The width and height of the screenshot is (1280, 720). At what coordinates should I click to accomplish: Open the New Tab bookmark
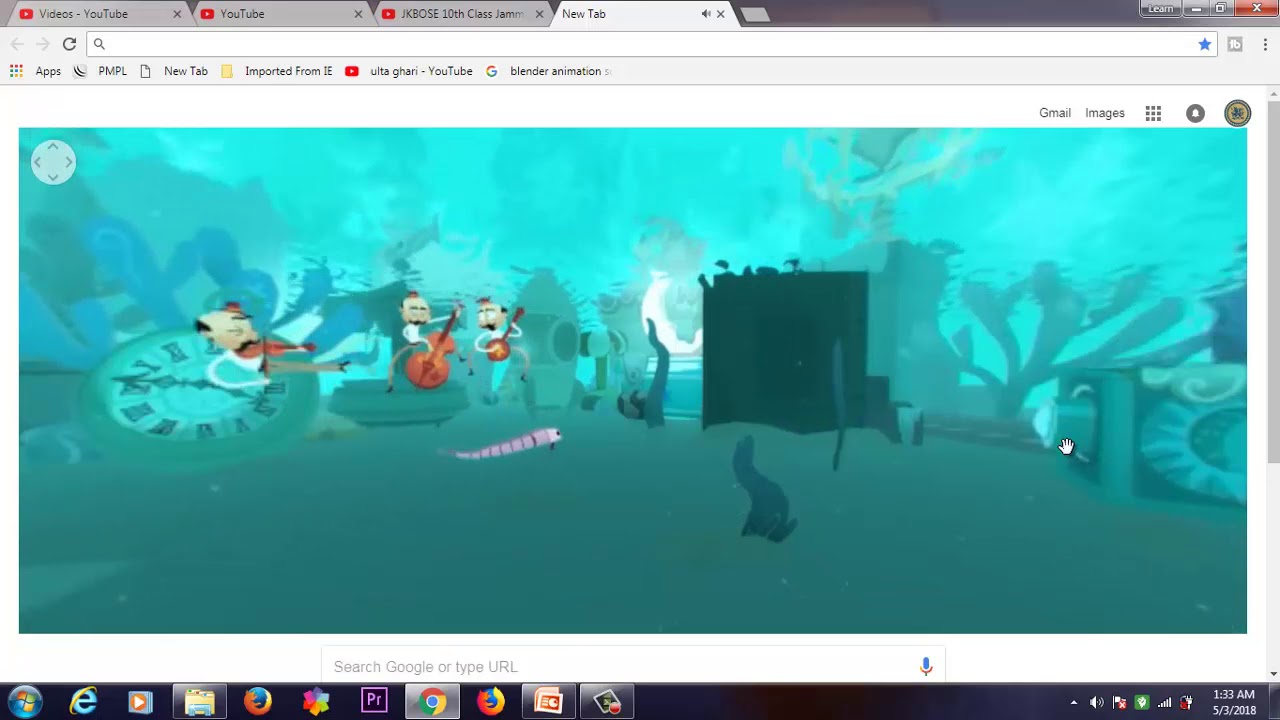click(x=173, y=71)
